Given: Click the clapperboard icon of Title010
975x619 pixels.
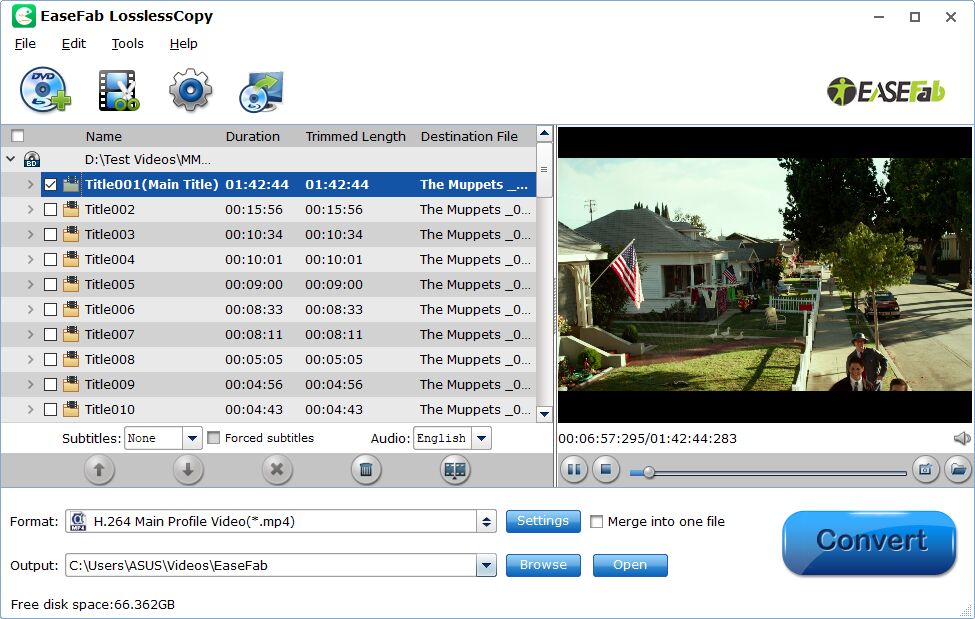Looking at the screenshot, I should (71, 409).
